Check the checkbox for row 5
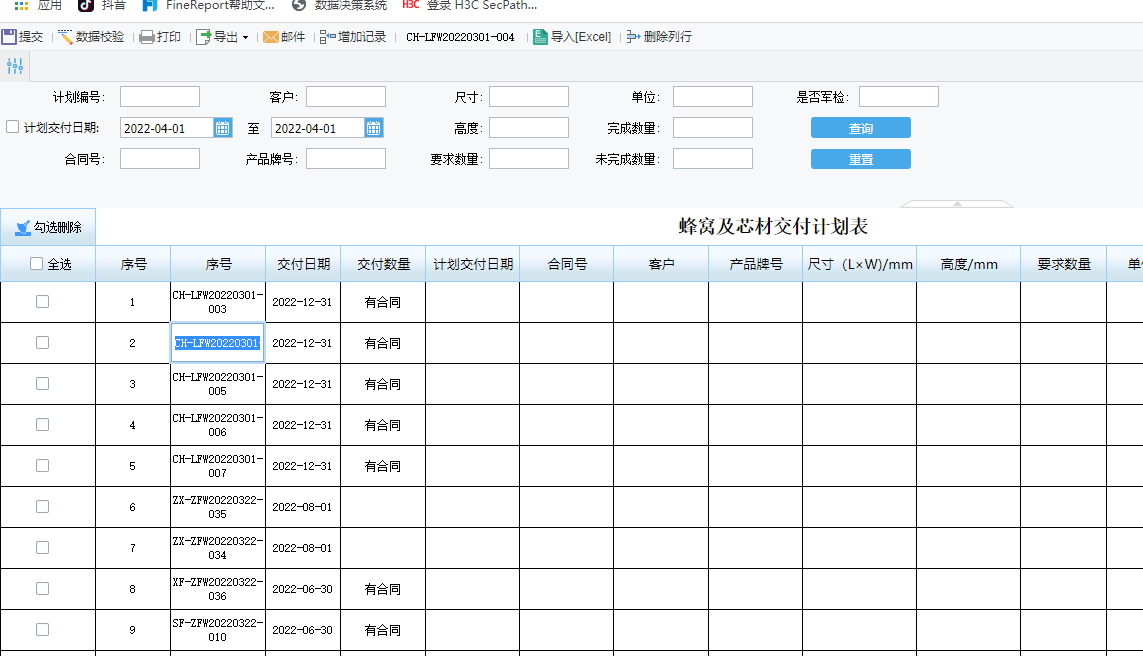 [42, 465]
